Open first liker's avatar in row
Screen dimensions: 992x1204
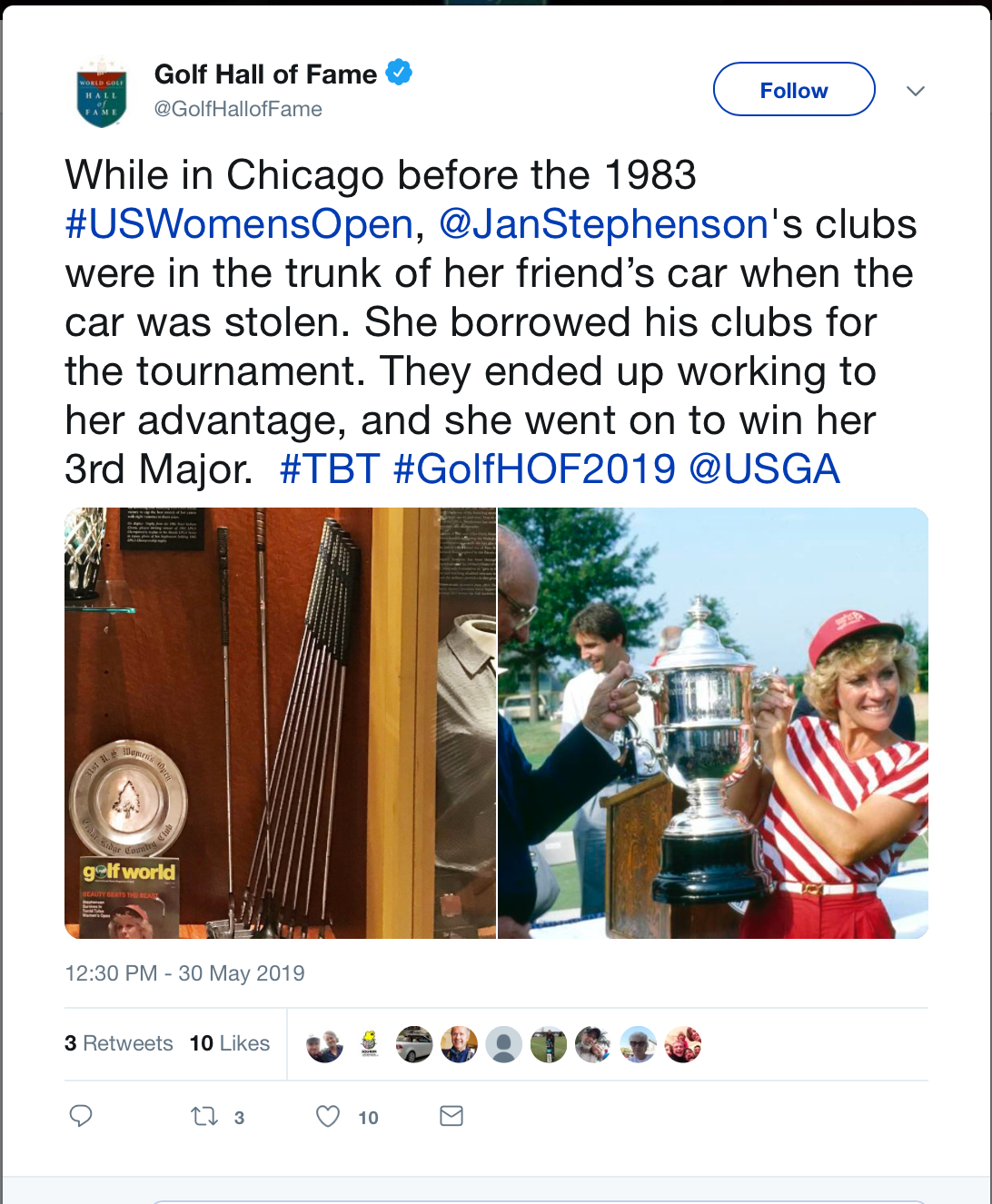coord(324,1044)
